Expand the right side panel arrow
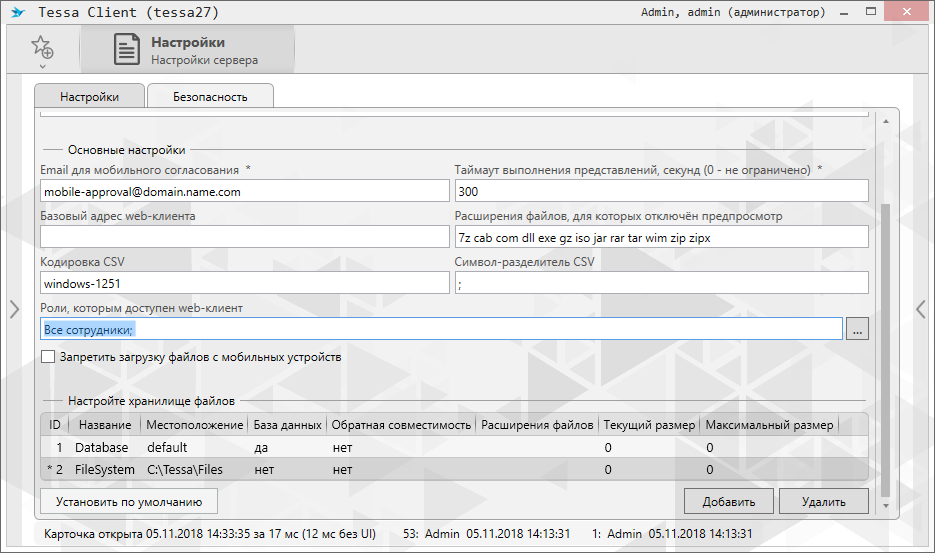 pyautogui.click(x=921, y=310)
